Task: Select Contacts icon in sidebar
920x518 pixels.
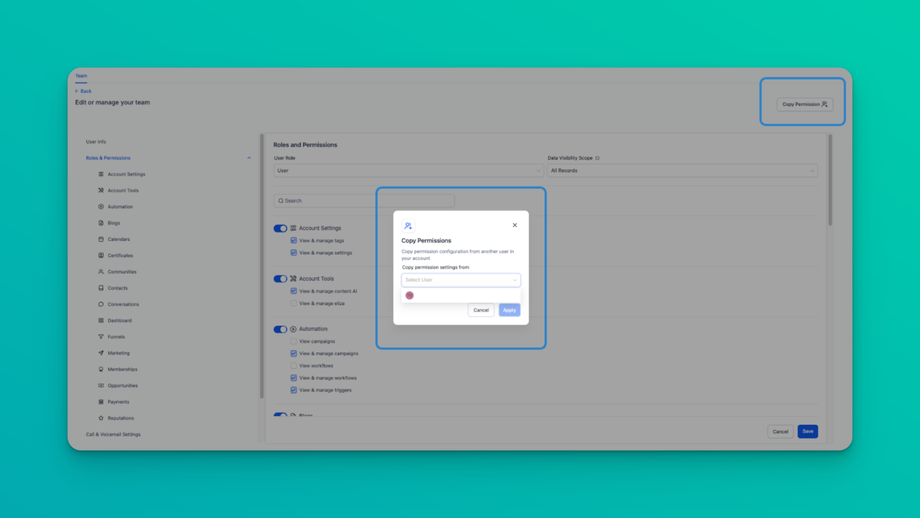Action: point(101,288)
